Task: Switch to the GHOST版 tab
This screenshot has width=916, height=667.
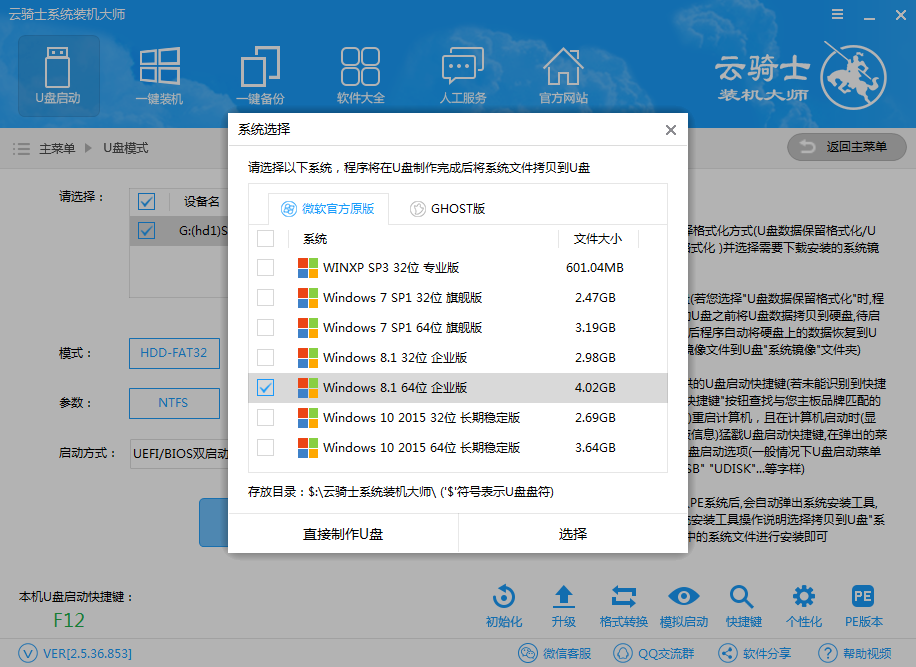Action: tap(448, 209)
